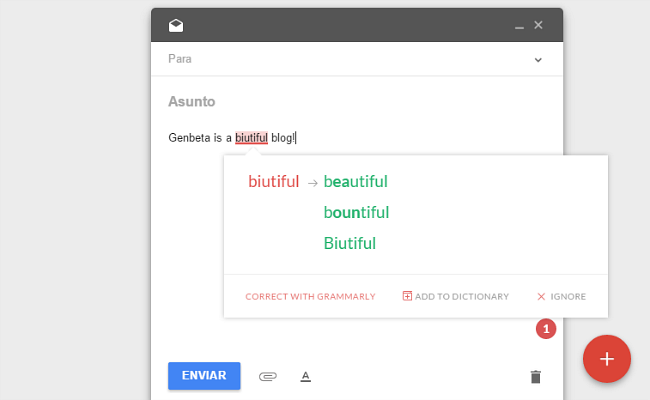Viewport: 650px width, 400px height.
Task: Click the red misspelled word in popup
Action: pyautogui.click(x=274, y=182)
